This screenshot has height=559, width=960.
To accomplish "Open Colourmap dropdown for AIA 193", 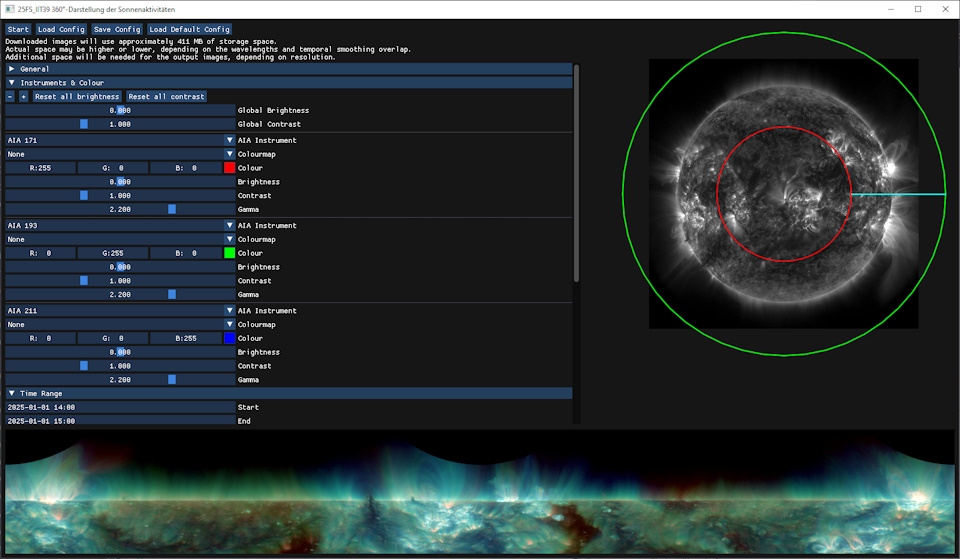I will (x=121, y=239).
